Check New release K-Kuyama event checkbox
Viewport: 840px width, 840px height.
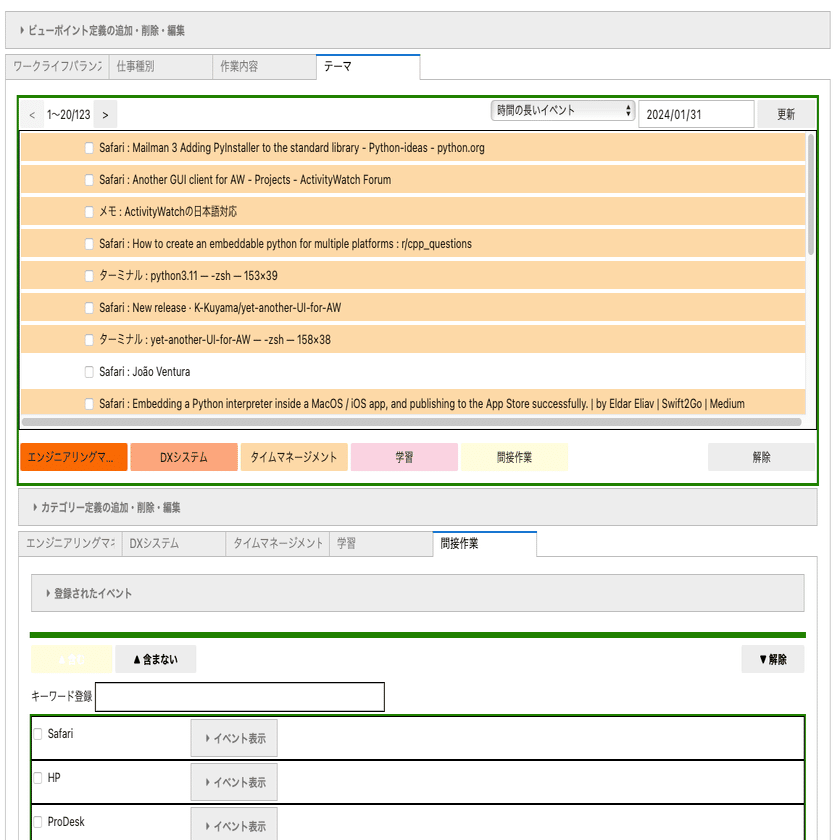(x=89, y=308)
